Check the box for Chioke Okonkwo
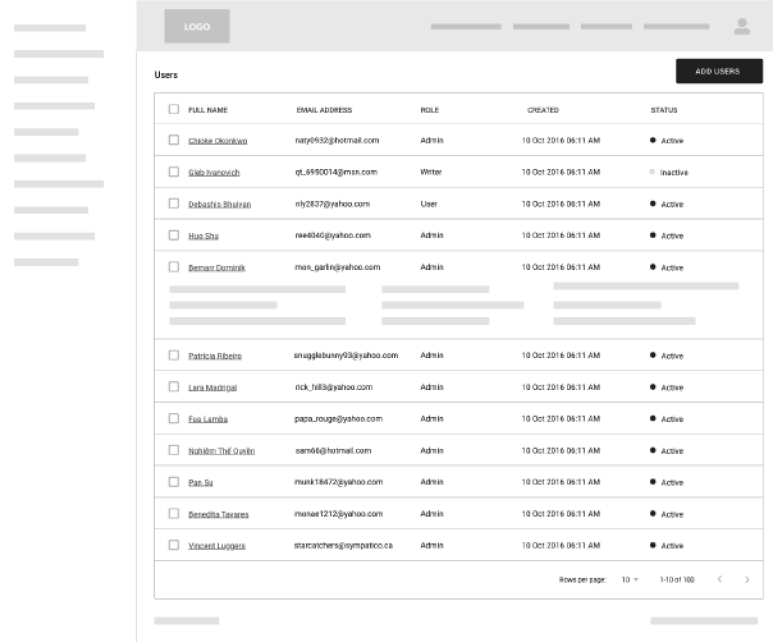The width and height of the screenshot is (773, 642). pos(173,140)
